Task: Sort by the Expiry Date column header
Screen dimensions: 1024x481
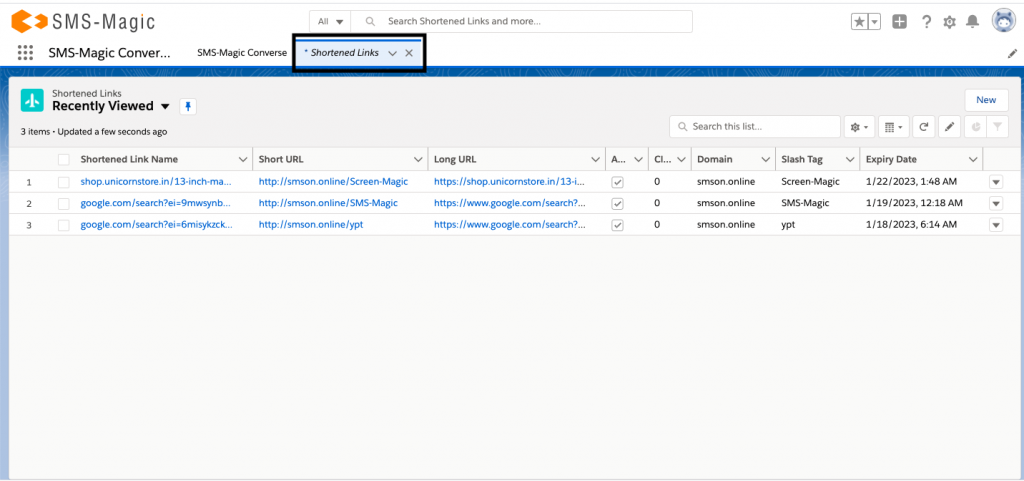Action: coord(891,159)
